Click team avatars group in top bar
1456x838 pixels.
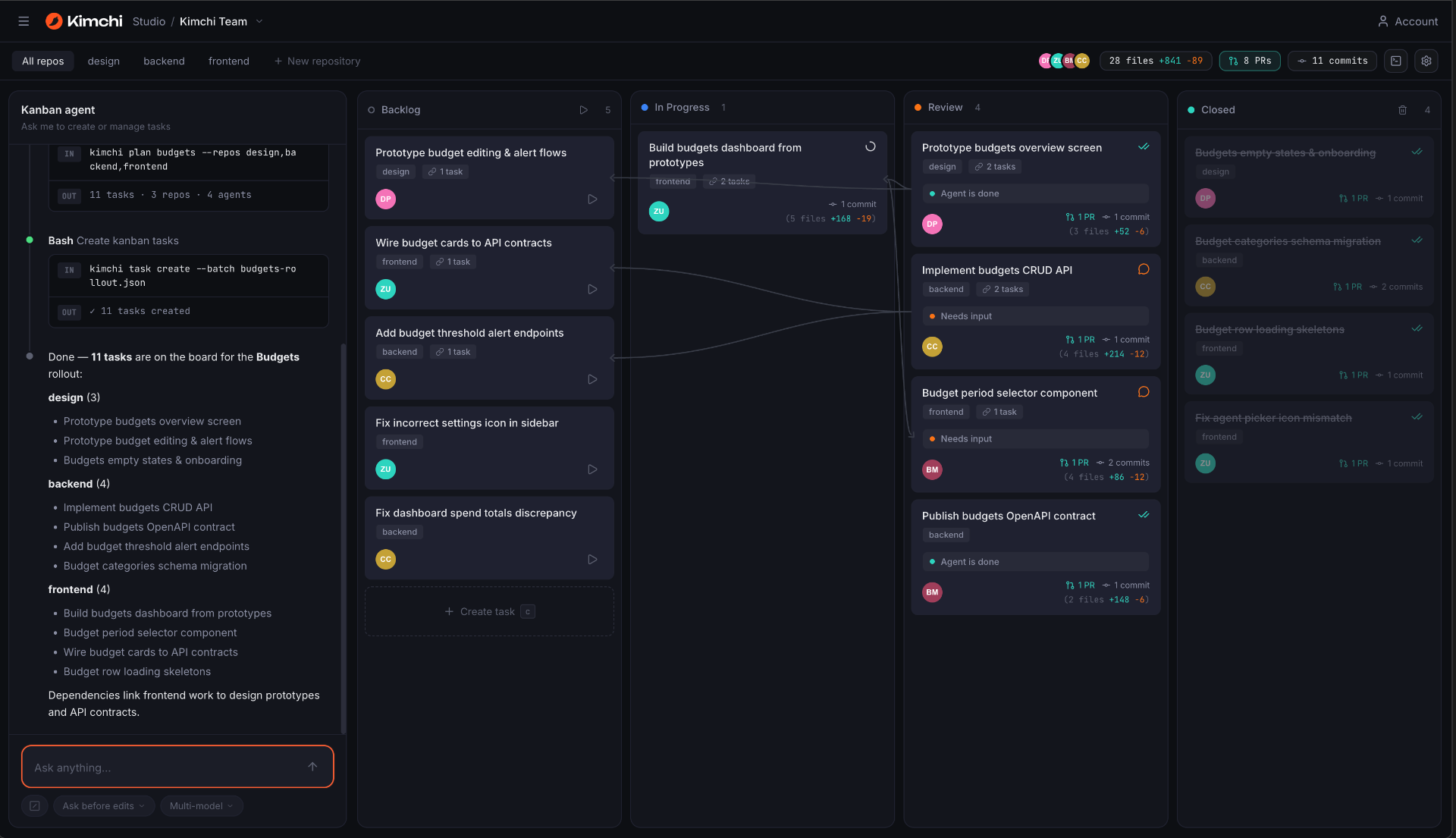1064,61
